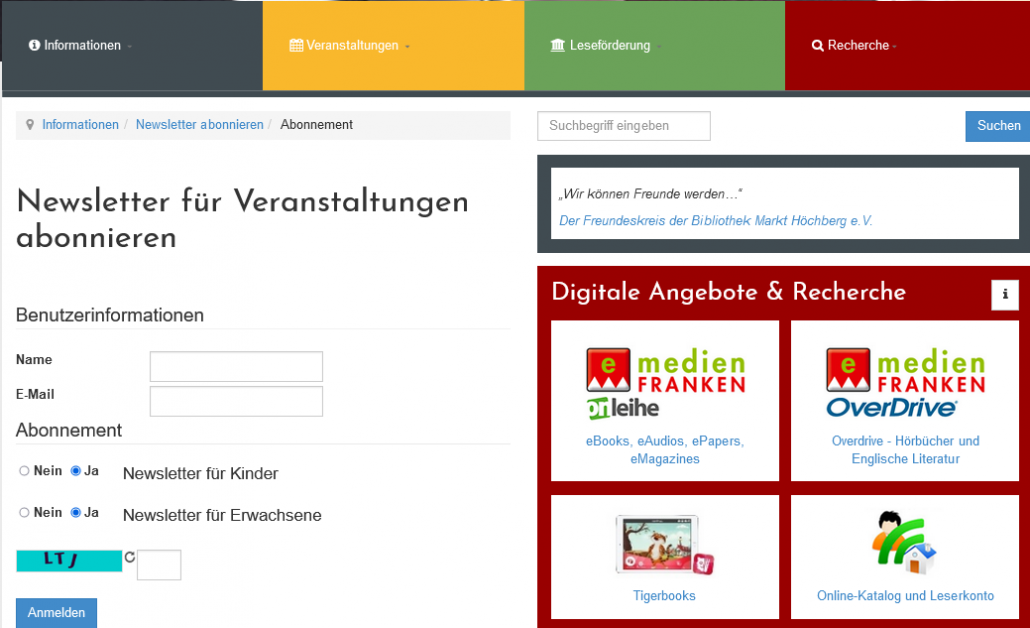Open the Leseförderung dropdown menu
This screenshot has height=628, width=1030.
click(607, 46)
